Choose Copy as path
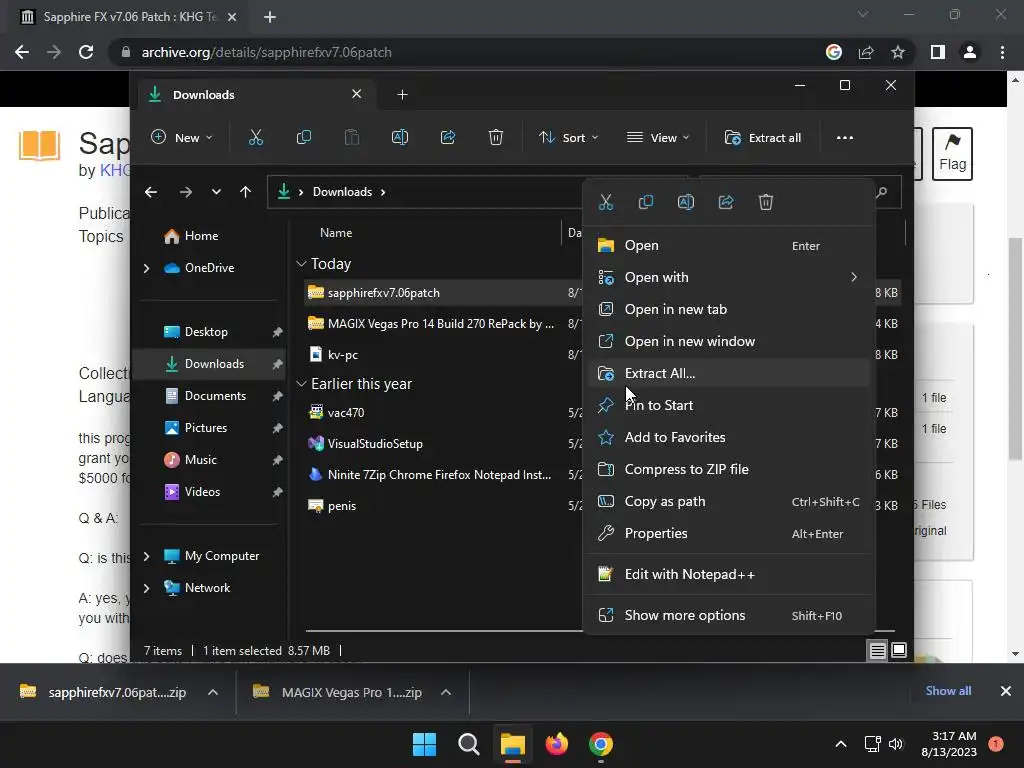The width and height of the screenshot is (1024, 768). click(x=728, y=502)
